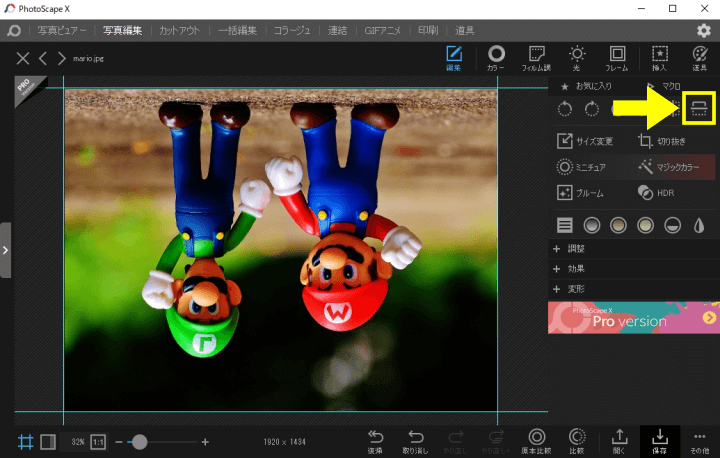720x458 pixels.
Task: Close the current photo with X
Action: click(x=22, y=58)
